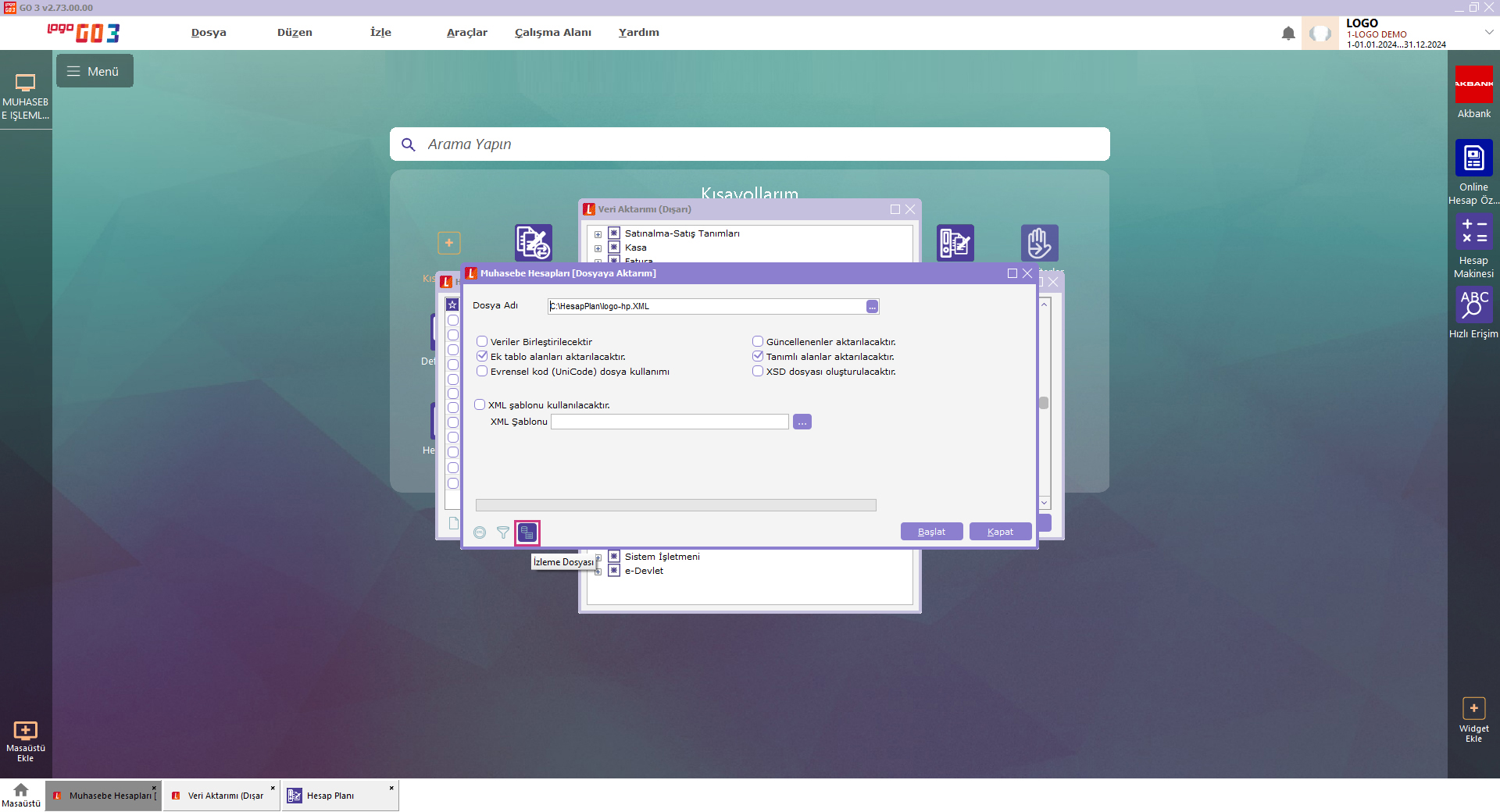This screenshot has height=812, width=1500.
Task: Open Hızlı Erişim quick access
Action: point(1473,304)
